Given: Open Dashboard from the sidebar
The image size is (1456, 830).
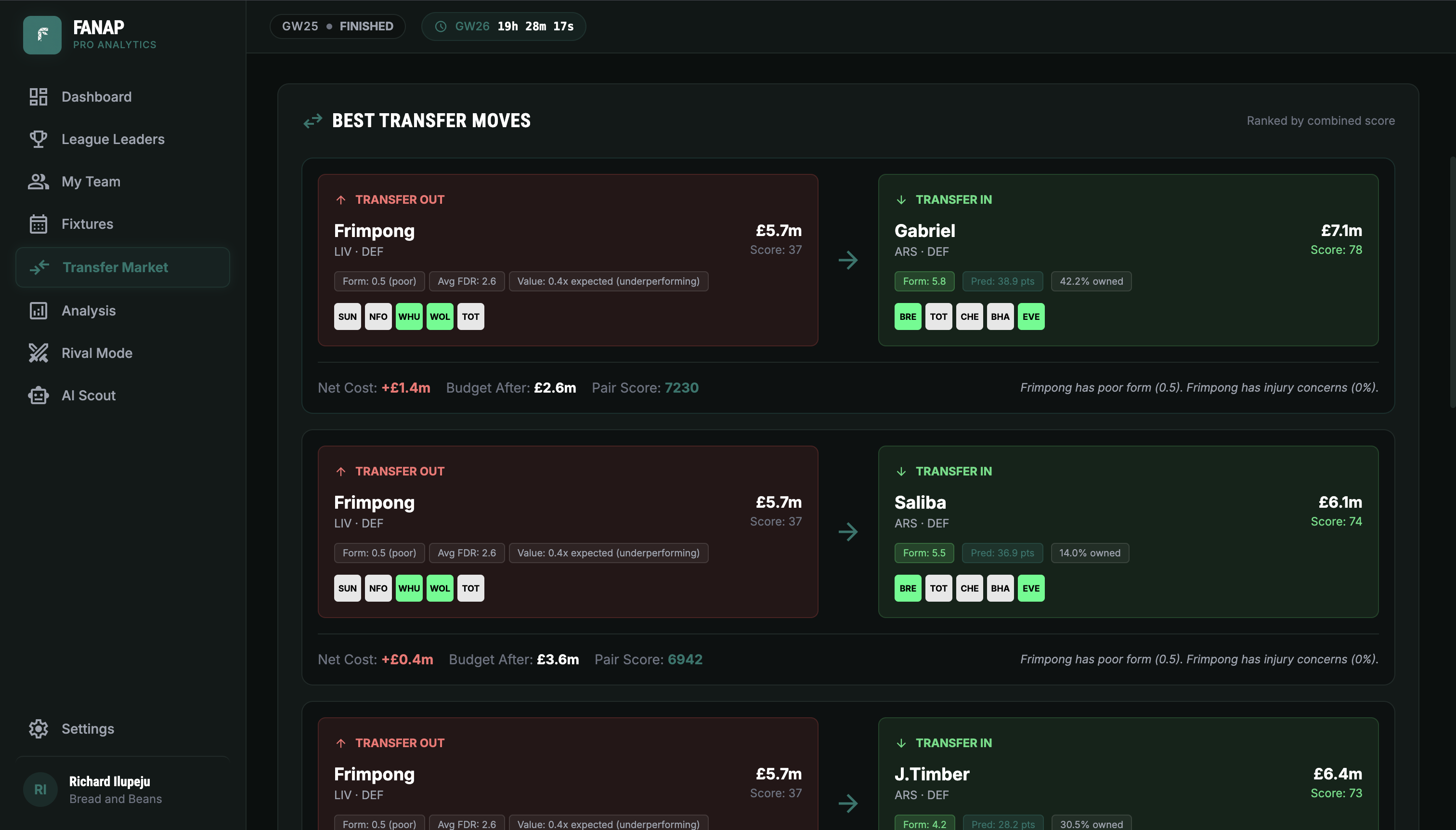Looking at the screenshot, I should pyautogui.click(x=122, y=97).
